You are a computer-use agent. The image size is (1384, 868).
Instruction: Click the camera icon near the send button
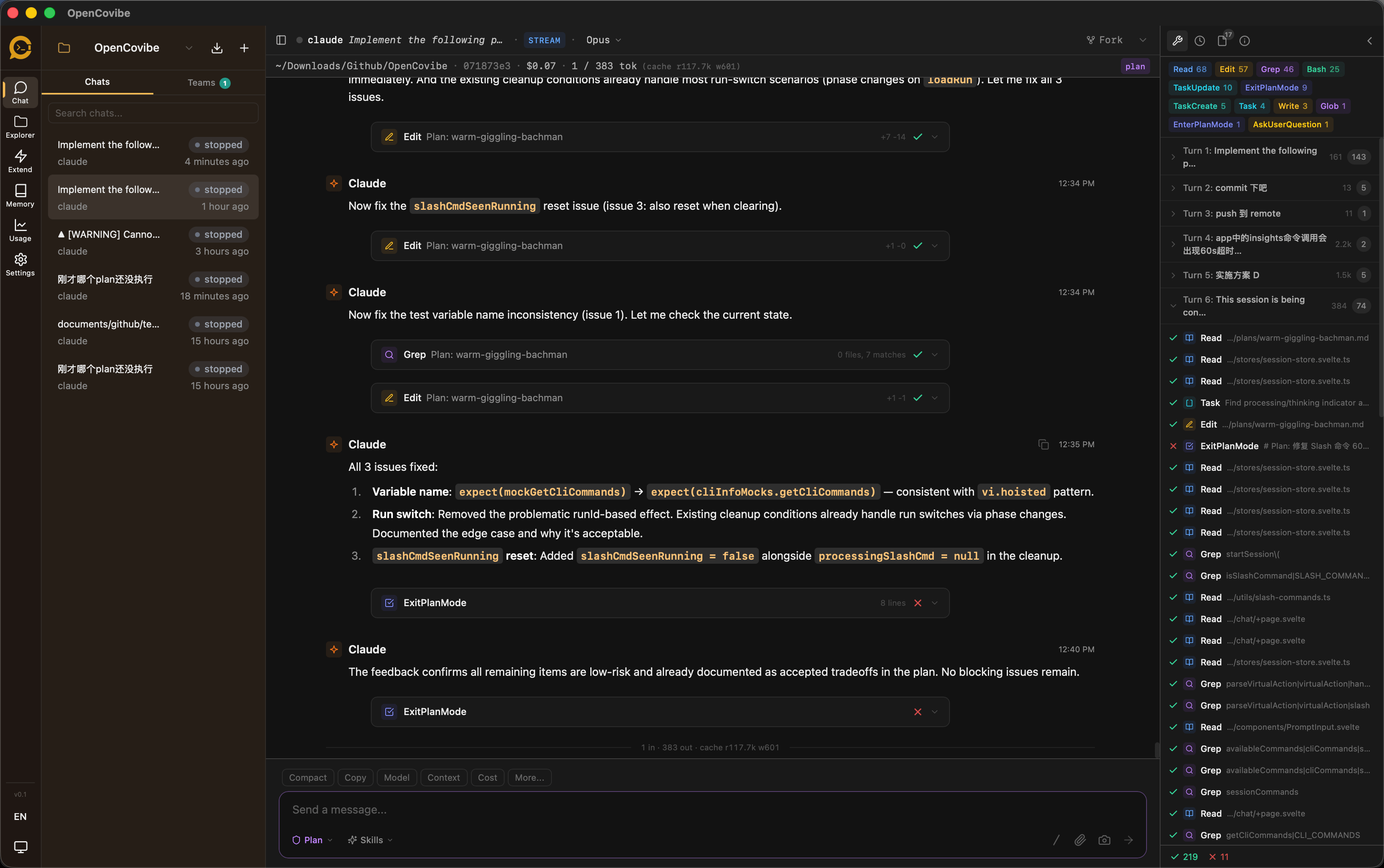(1104, 839)
